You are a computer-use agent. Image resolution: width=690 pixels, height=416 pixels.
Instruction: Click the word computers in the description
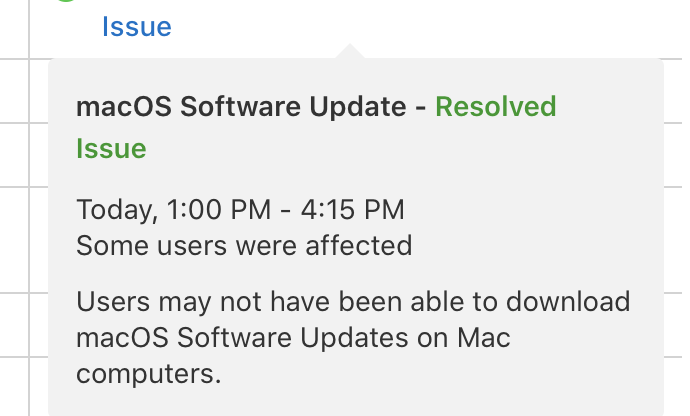(148, 373)
